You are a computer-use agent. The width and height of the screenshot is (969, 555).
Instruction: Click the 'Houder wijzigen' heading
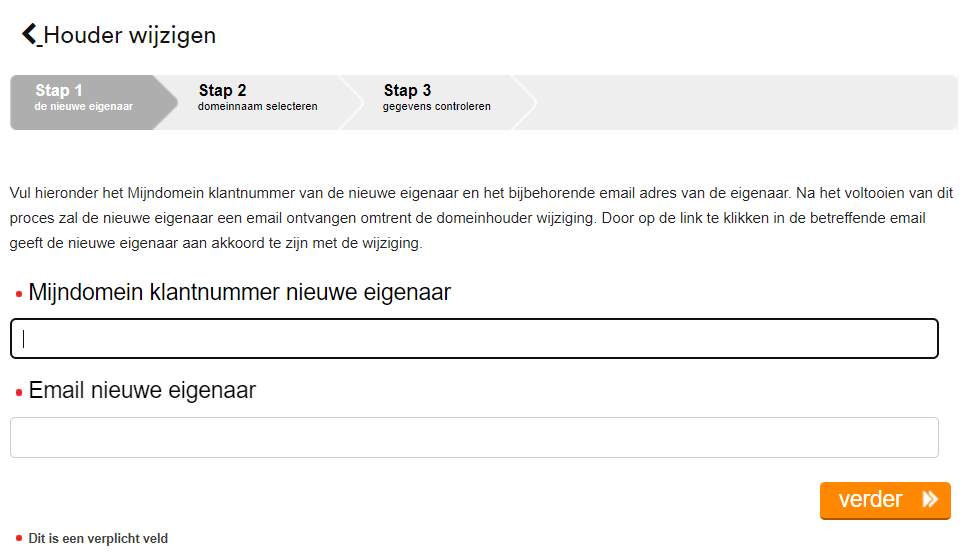click(130, 36)
